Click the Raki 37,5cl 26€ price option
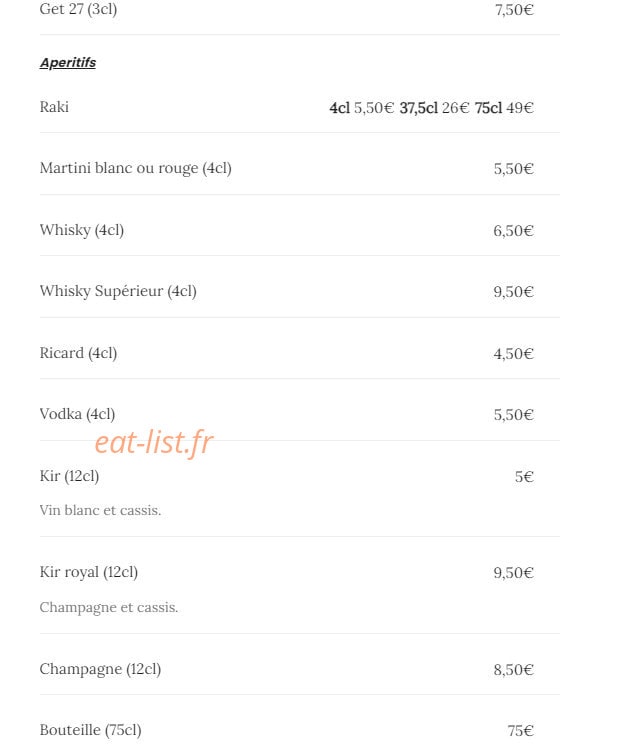The image size is (630, 744). click(x=434, y=108)
